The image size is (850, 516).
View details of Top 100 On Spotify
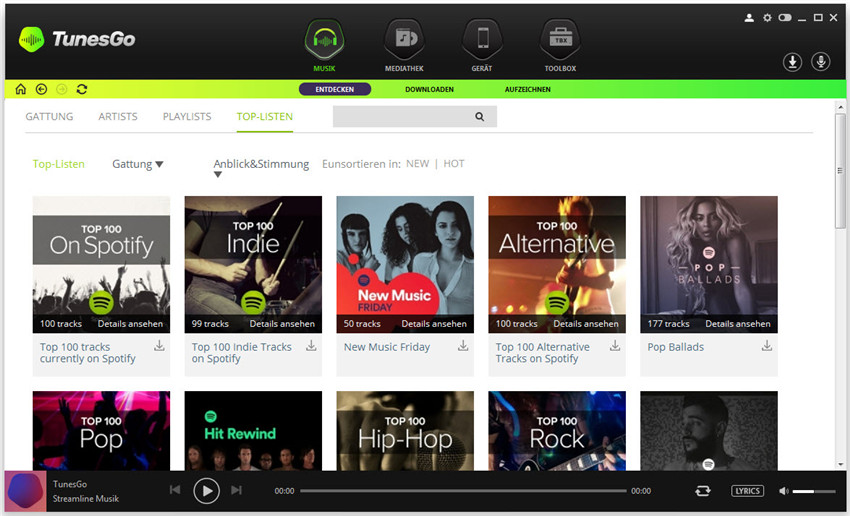click(130, 324)
